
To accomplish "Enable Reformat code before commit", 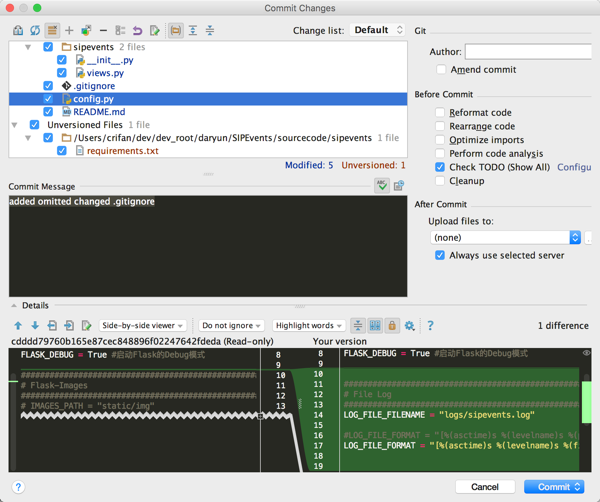I will click(440, 113).
